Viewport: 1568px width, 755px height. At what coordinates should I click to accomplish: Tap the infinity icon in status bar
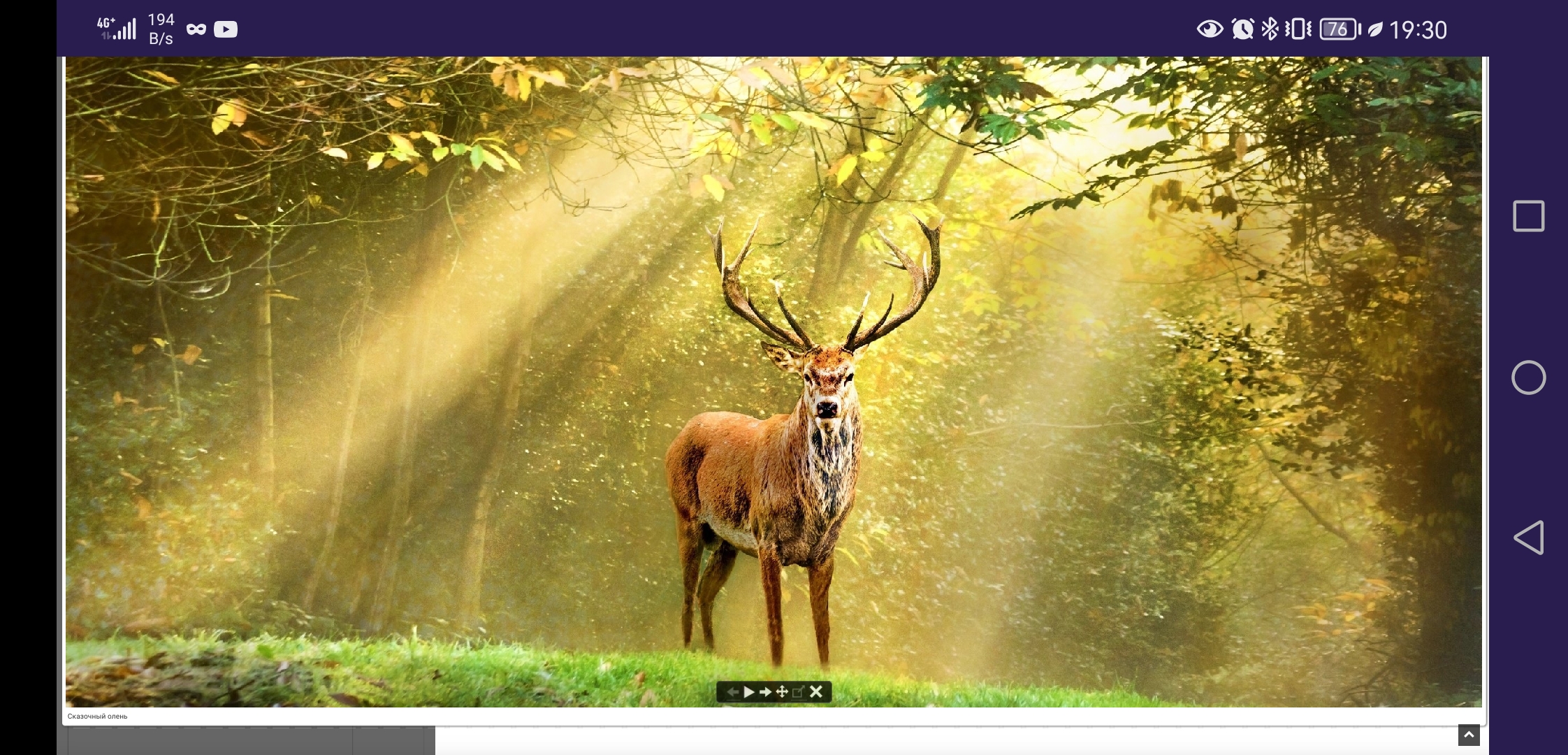[196, 29]
